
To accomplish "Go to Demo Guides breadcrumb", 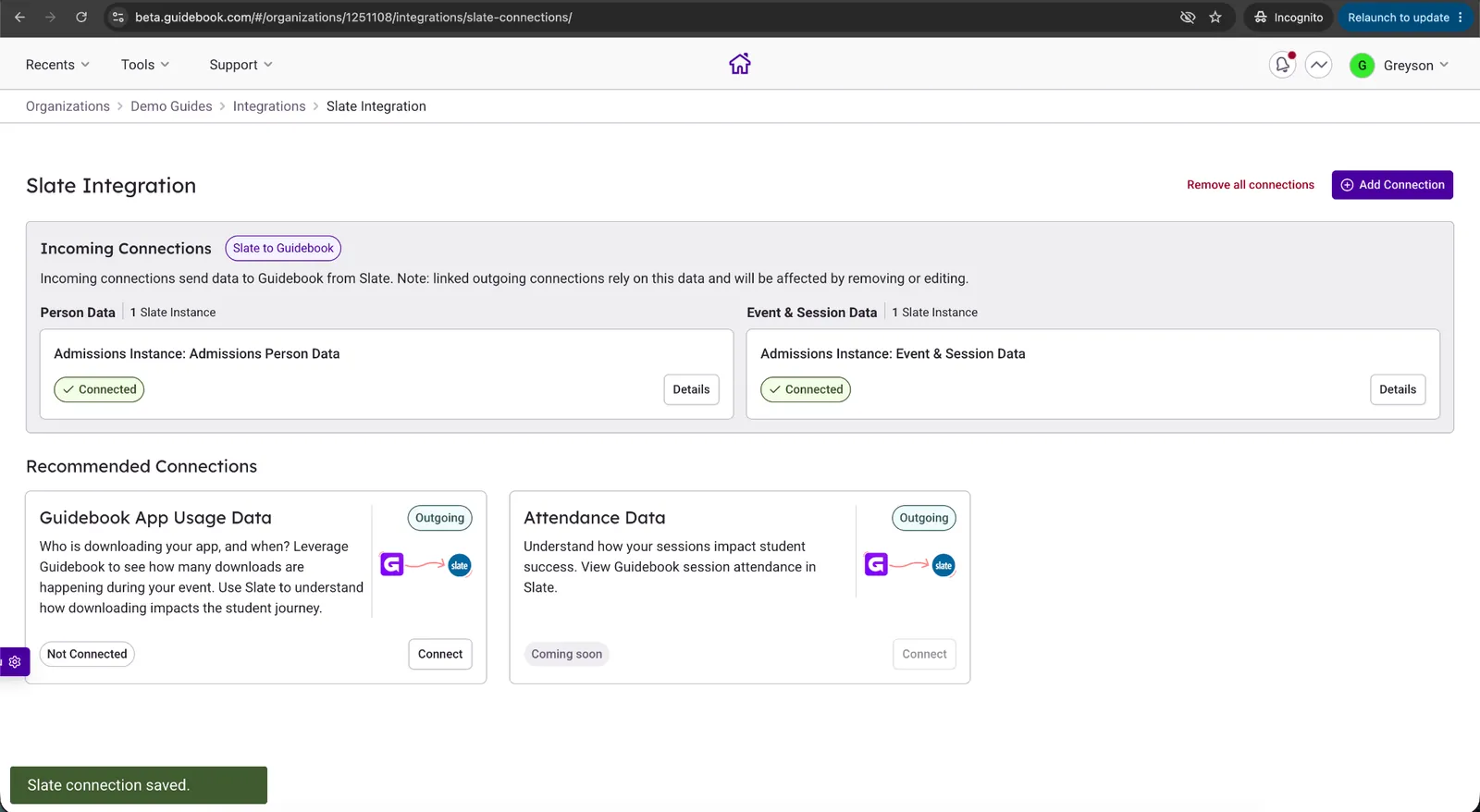I will click(x=171, y=106).
